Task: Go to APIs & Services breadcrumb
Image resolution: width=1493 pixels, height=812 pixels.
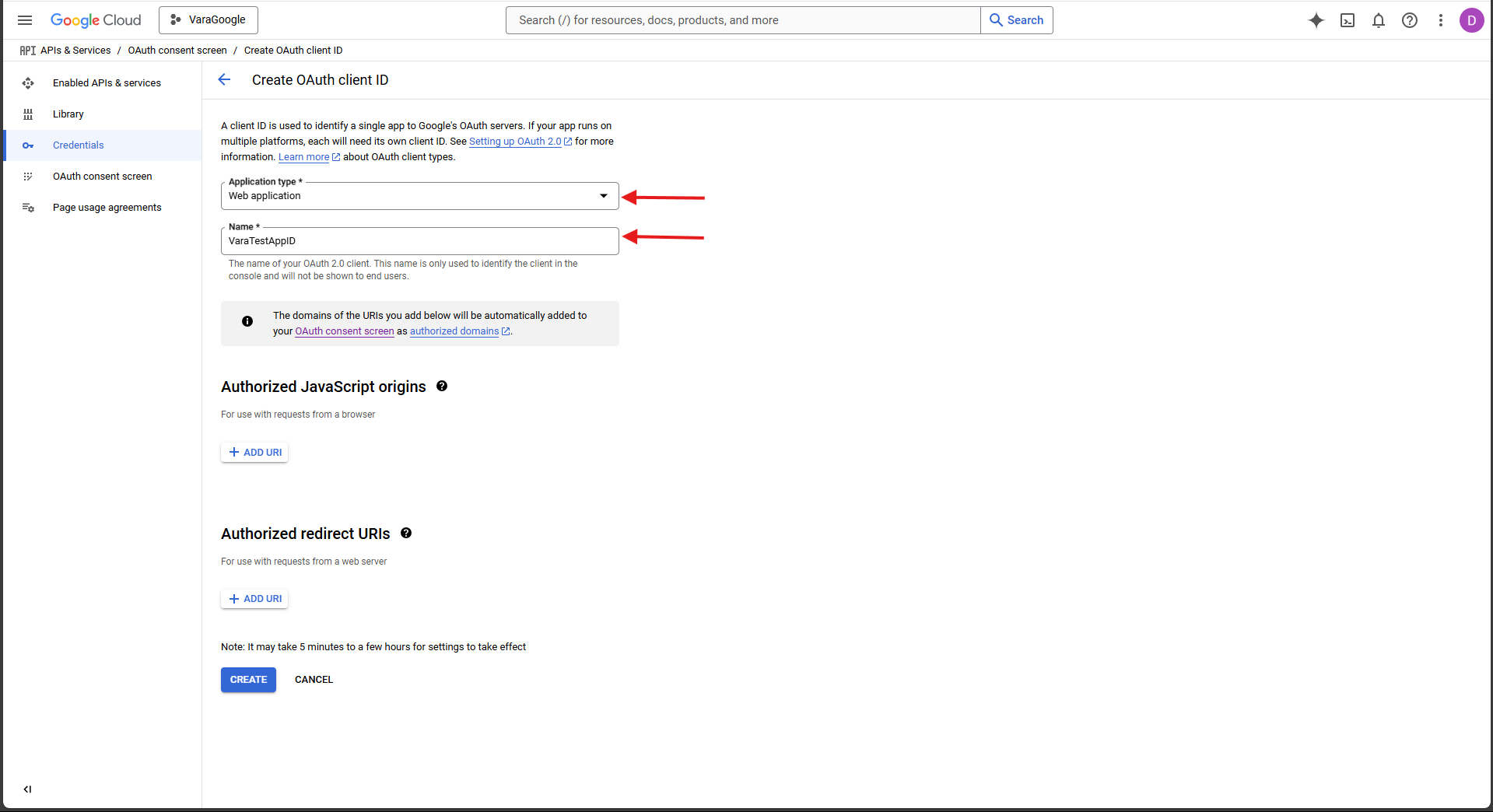Action: pos(75,51)
